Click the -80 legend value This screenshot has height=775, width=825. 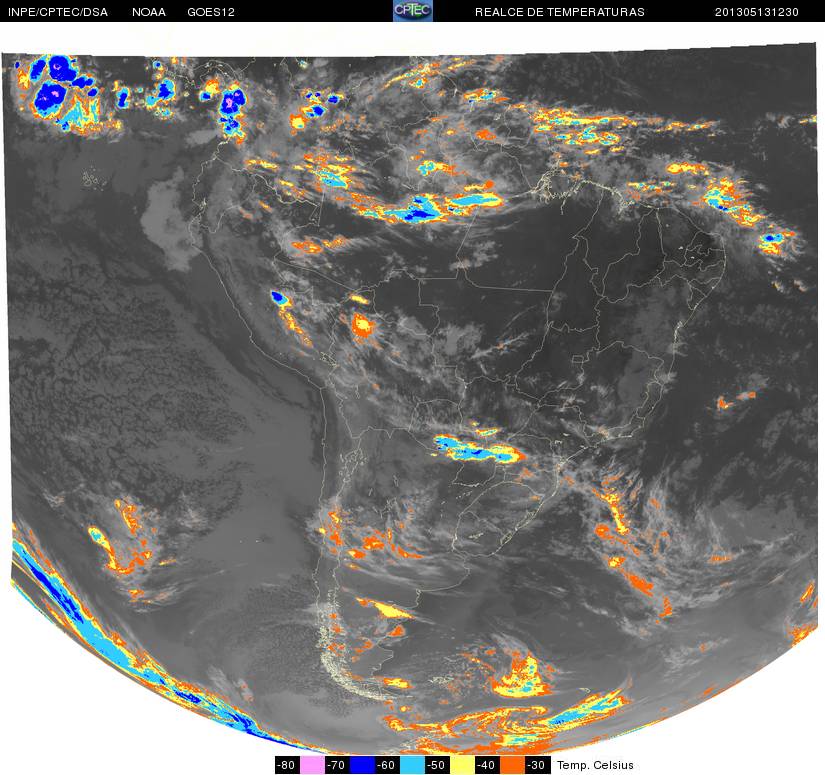click(287, 765)
